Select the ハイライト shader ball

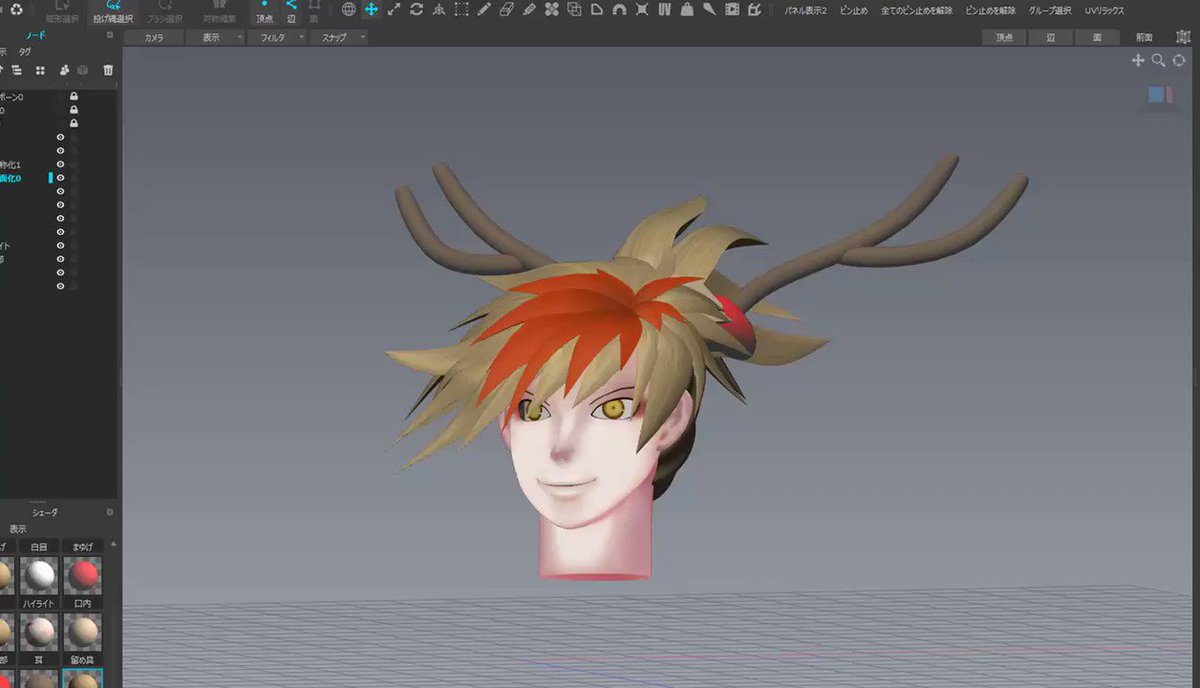coord(39,630)
